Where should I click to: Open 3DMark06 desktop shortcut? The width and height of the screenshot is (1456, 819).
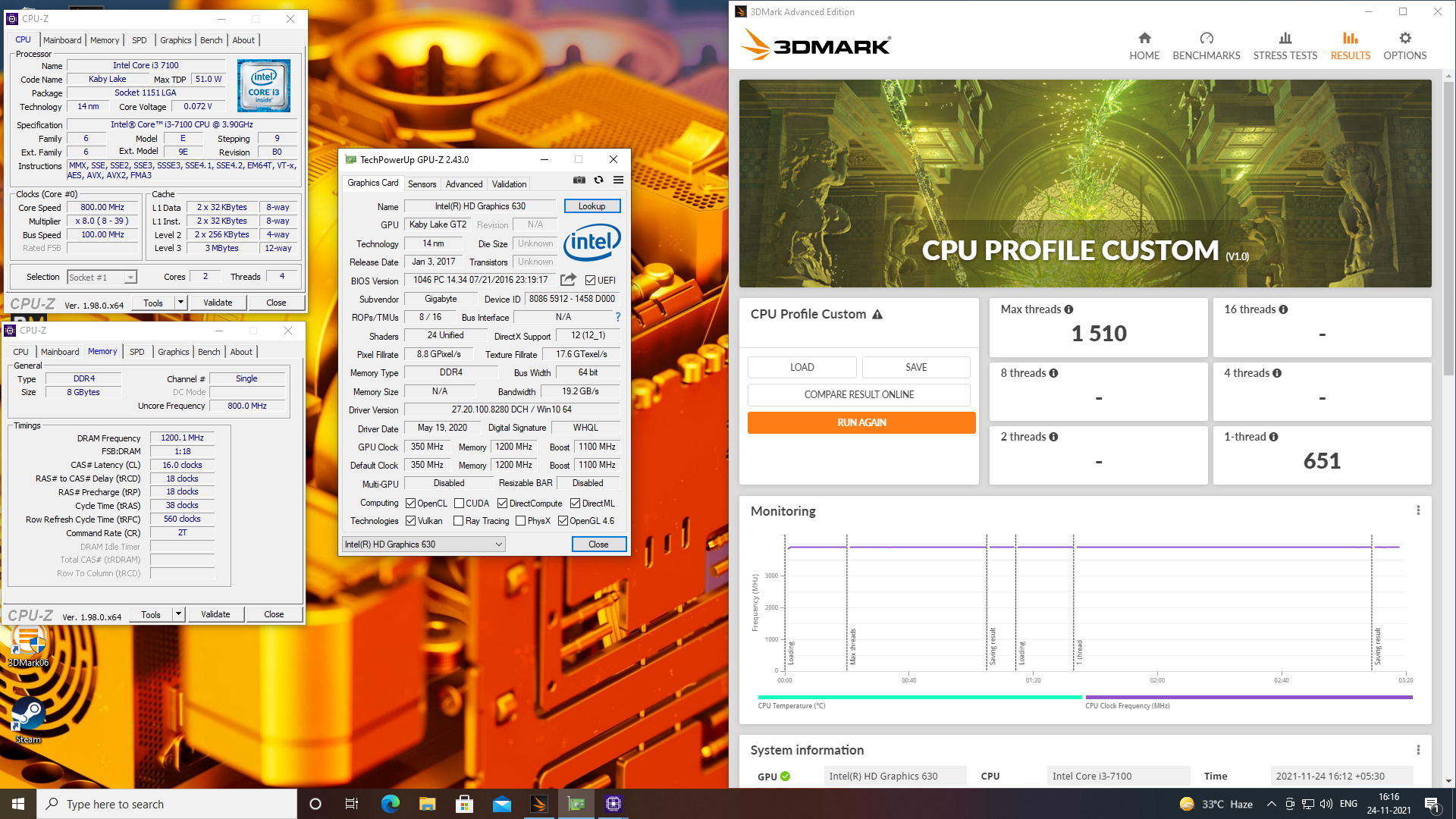29,643
